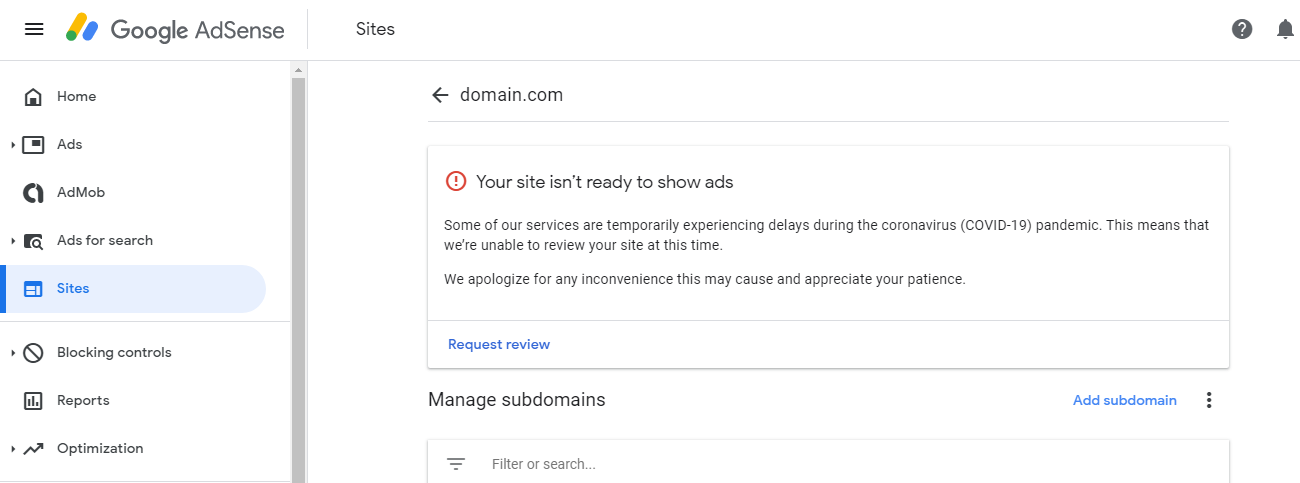Click the filter icon in search bar
1300x483 pixels.
click(x=456, y=464)
